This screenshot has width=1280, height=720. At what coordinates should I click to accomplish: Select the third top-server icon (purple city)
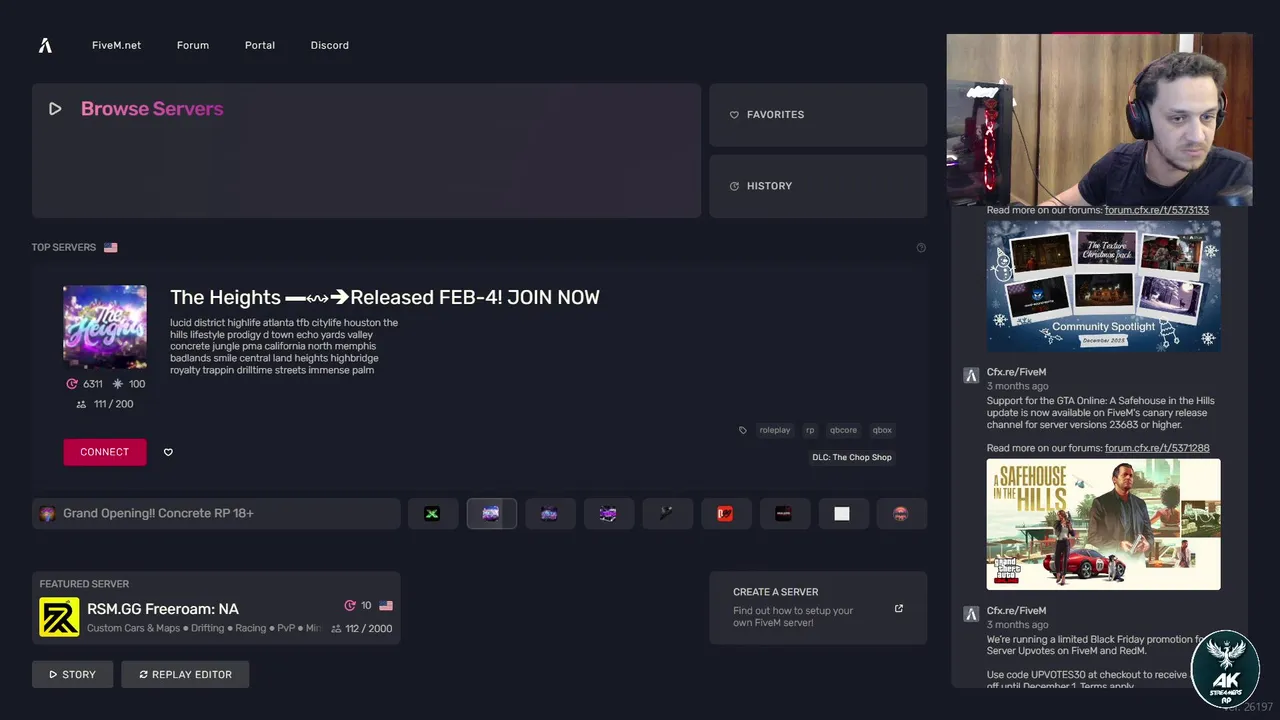(x=550, y=513)
